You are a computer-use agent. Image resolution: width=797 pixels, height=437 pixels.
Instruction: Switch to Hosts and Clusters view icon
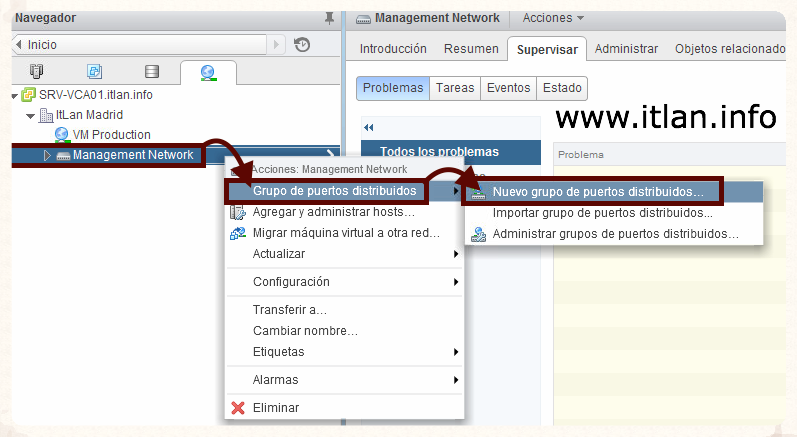(x=37, y=72)
